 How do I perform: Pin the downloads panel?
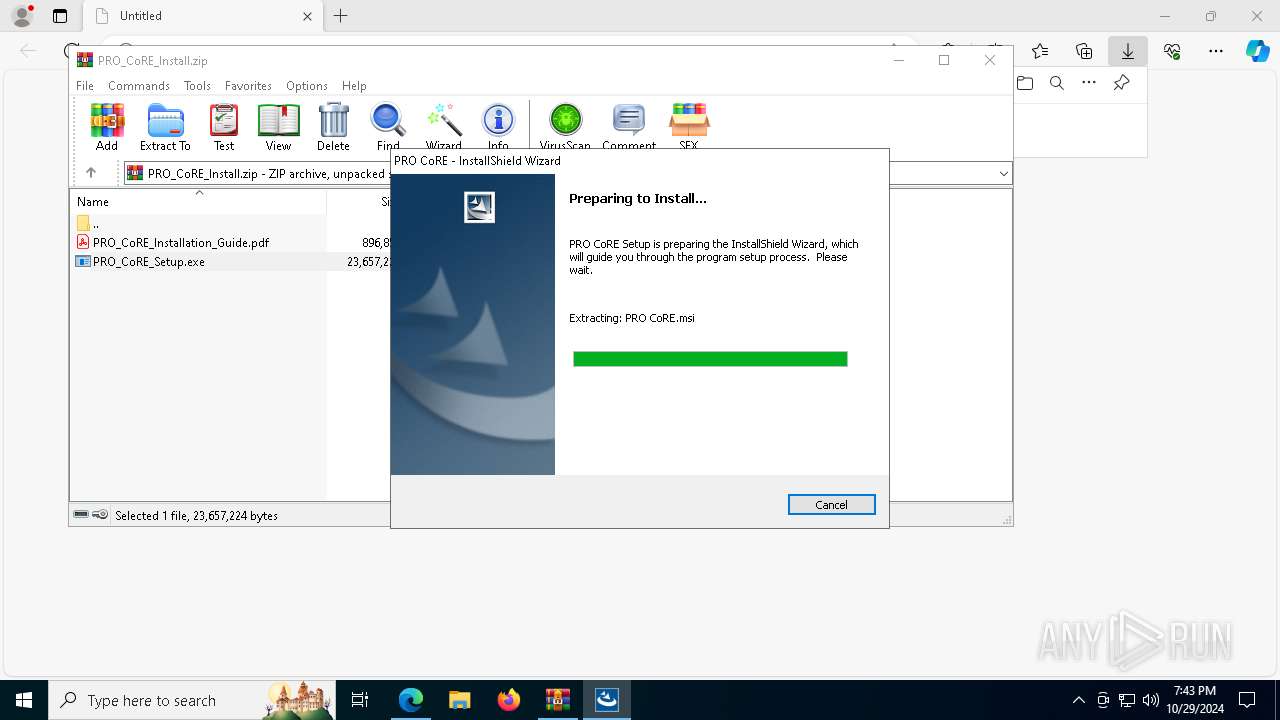(x=1122, y=83)
